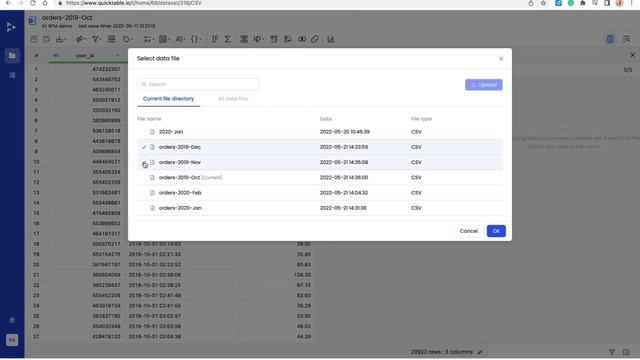Click date 2022-05-21 14:33:59
640x360 pixels.
[344, 147]
